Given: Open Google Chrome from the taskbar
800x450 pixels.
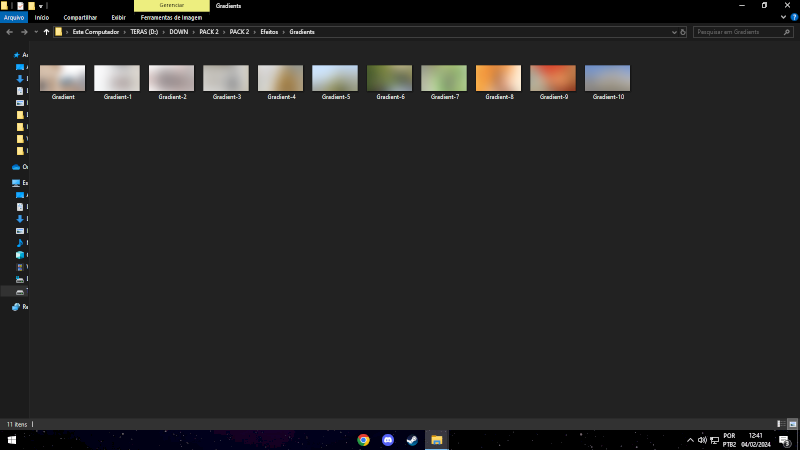Looking at the screenshot, I should tap(363, 440).
